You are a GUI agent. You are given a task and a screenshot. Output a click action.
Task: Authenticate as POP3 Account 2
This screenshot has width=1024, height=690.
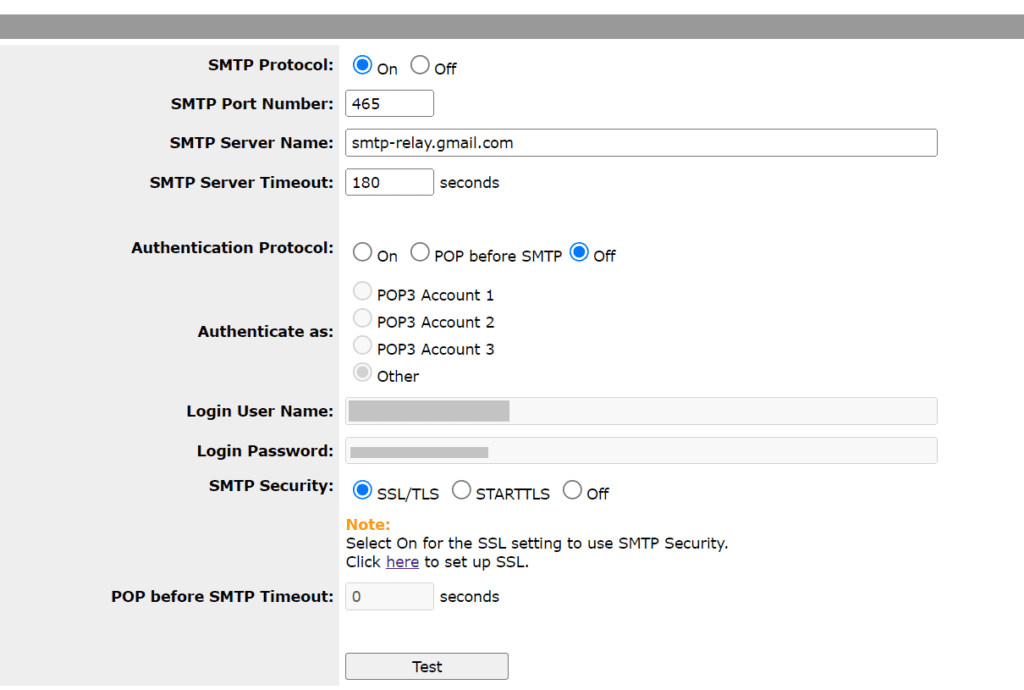362,318
